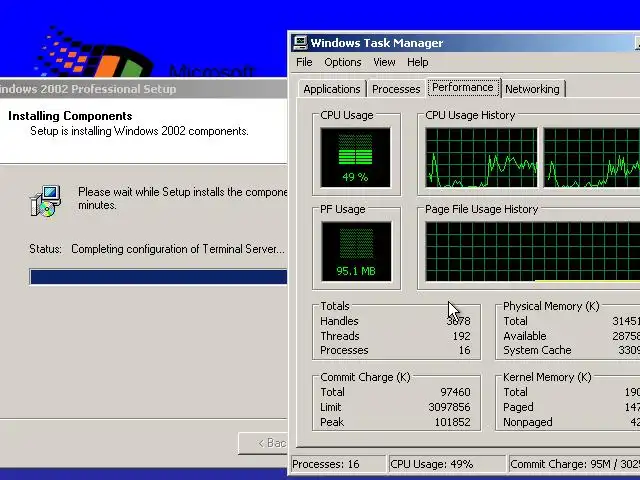Click the Back button in Setup window

pos(263,443)
